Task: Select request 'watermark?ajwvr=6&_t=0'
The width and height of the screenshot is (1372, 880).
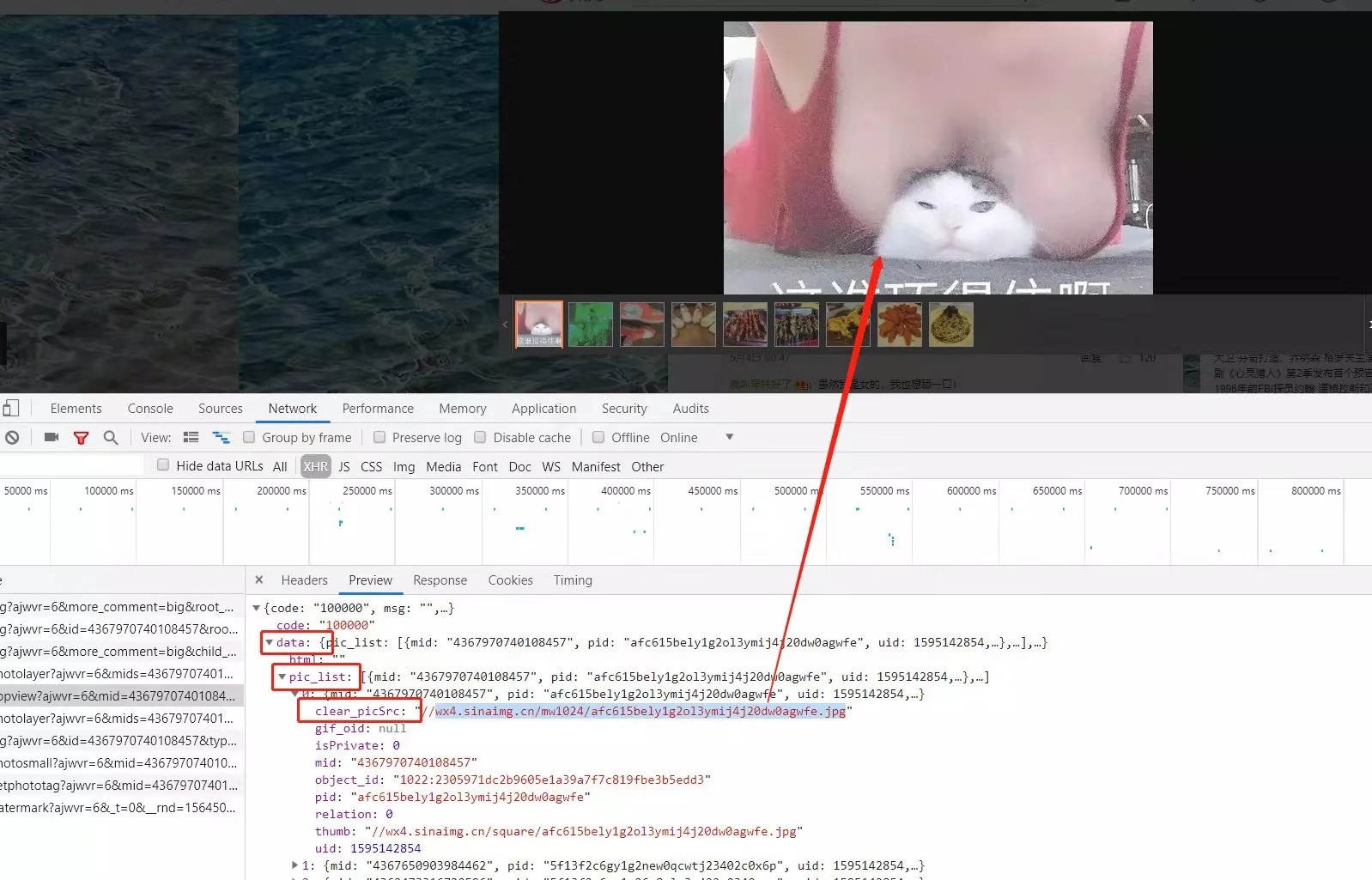Action: 122,808
